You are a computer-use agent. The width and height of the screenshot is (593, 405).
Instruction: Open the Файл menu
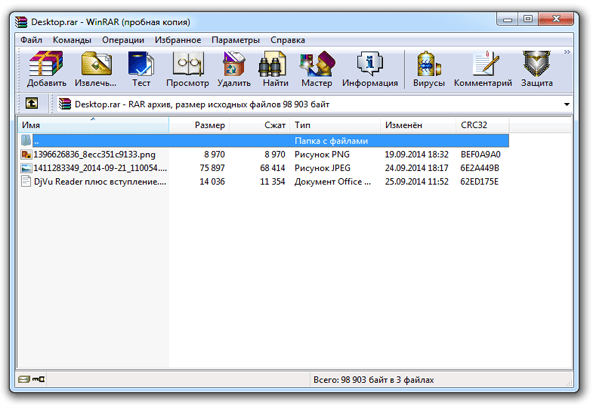(x=31, y=40)
